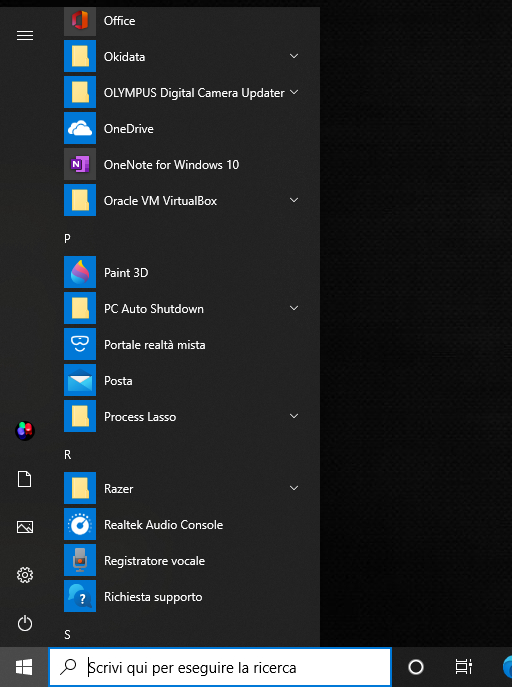Viewport: 512px width, 687px height.
Task: Open the Posta envelope icon
Action: [80, 380]
